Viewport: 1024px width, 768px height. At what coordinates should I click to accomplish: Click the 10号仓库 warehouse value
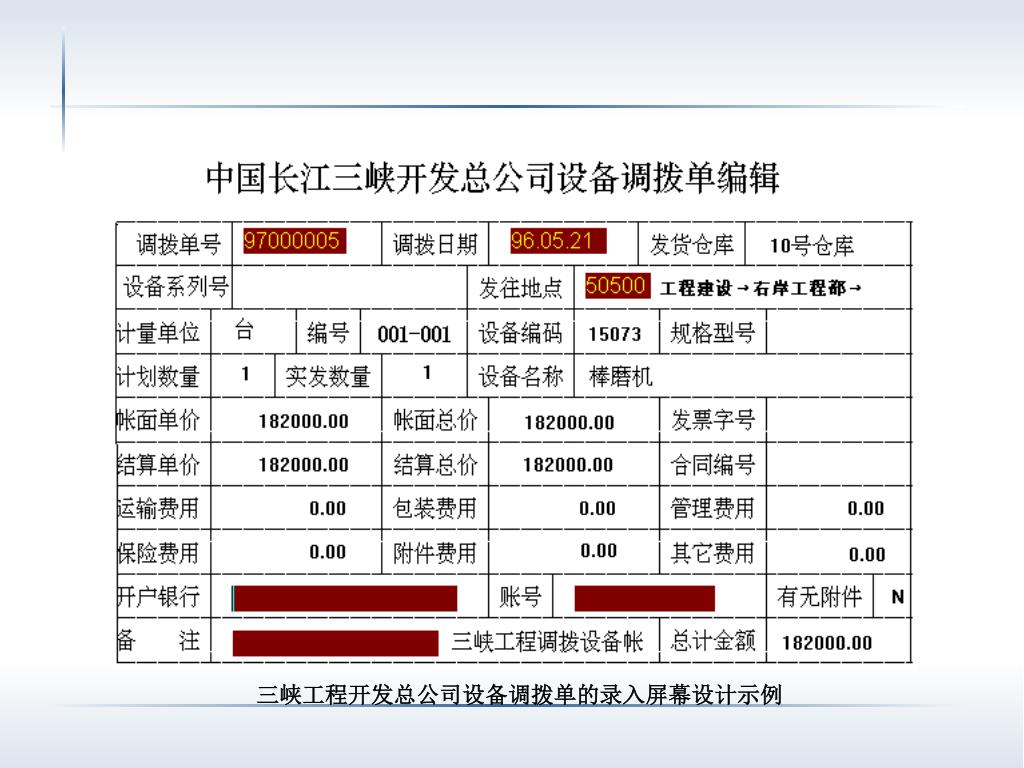pyautogui.click(x=811, y=246)
